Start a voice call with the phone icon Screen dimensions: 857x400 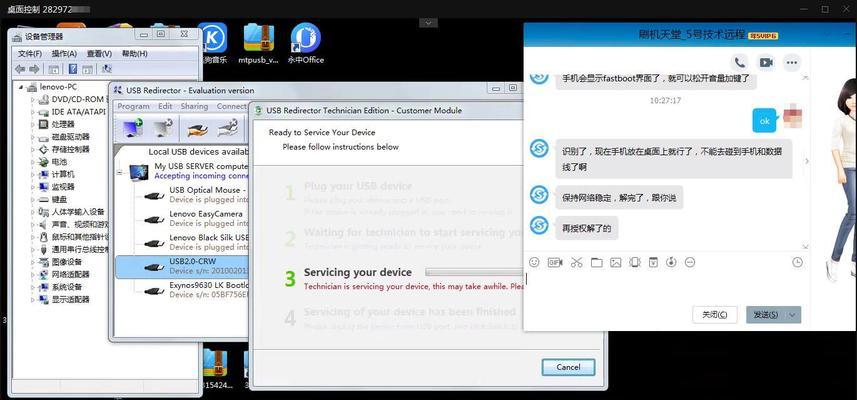click(739, 62)
